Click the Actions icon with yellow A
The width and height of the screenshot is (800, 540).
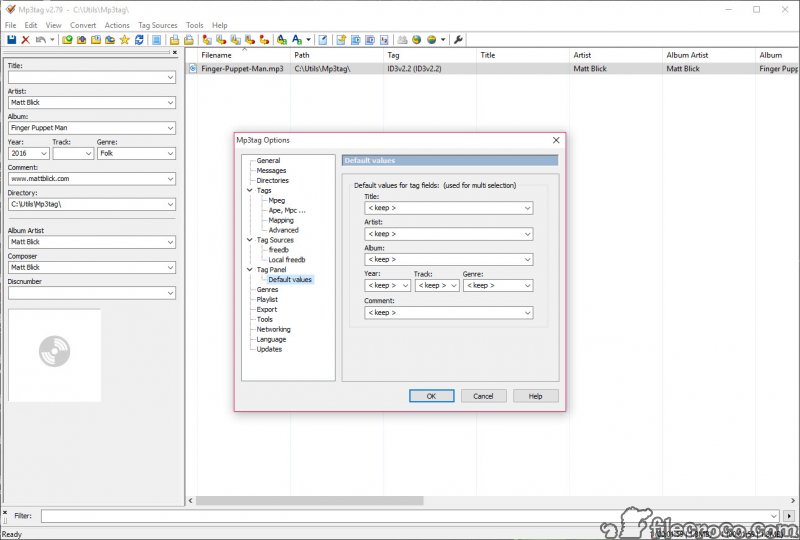(x=282, y=40)
